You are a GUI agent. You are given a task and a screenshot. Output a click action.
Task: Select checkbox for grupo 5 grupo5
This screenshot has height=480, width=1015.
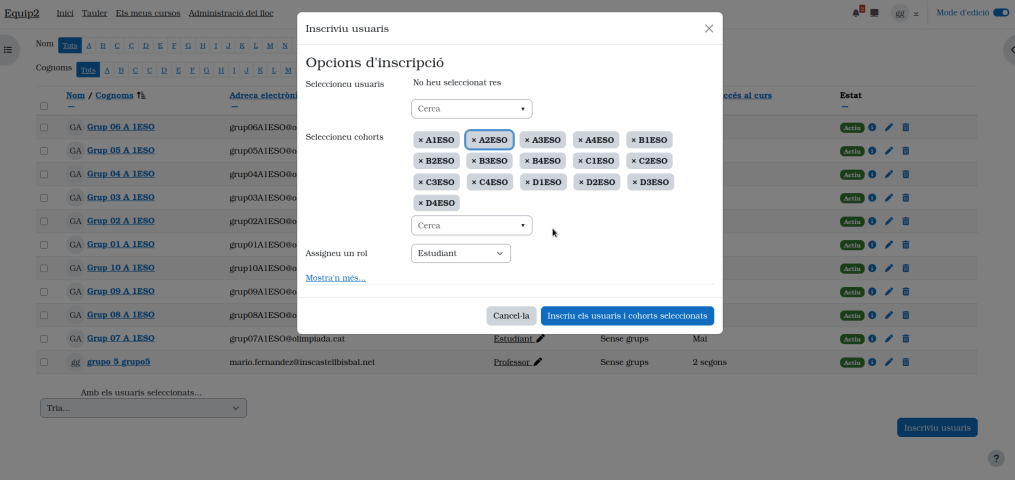click(x=44, y=362)
